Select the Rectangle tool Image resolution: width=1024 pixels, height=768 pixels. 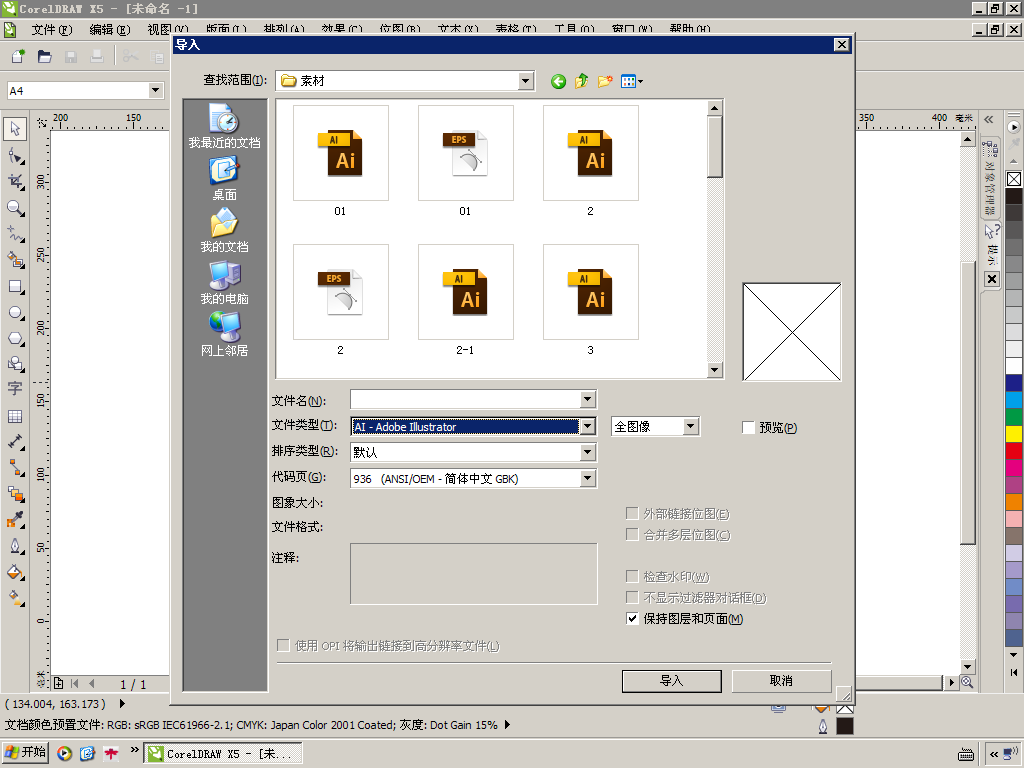[x=15, y=287]
